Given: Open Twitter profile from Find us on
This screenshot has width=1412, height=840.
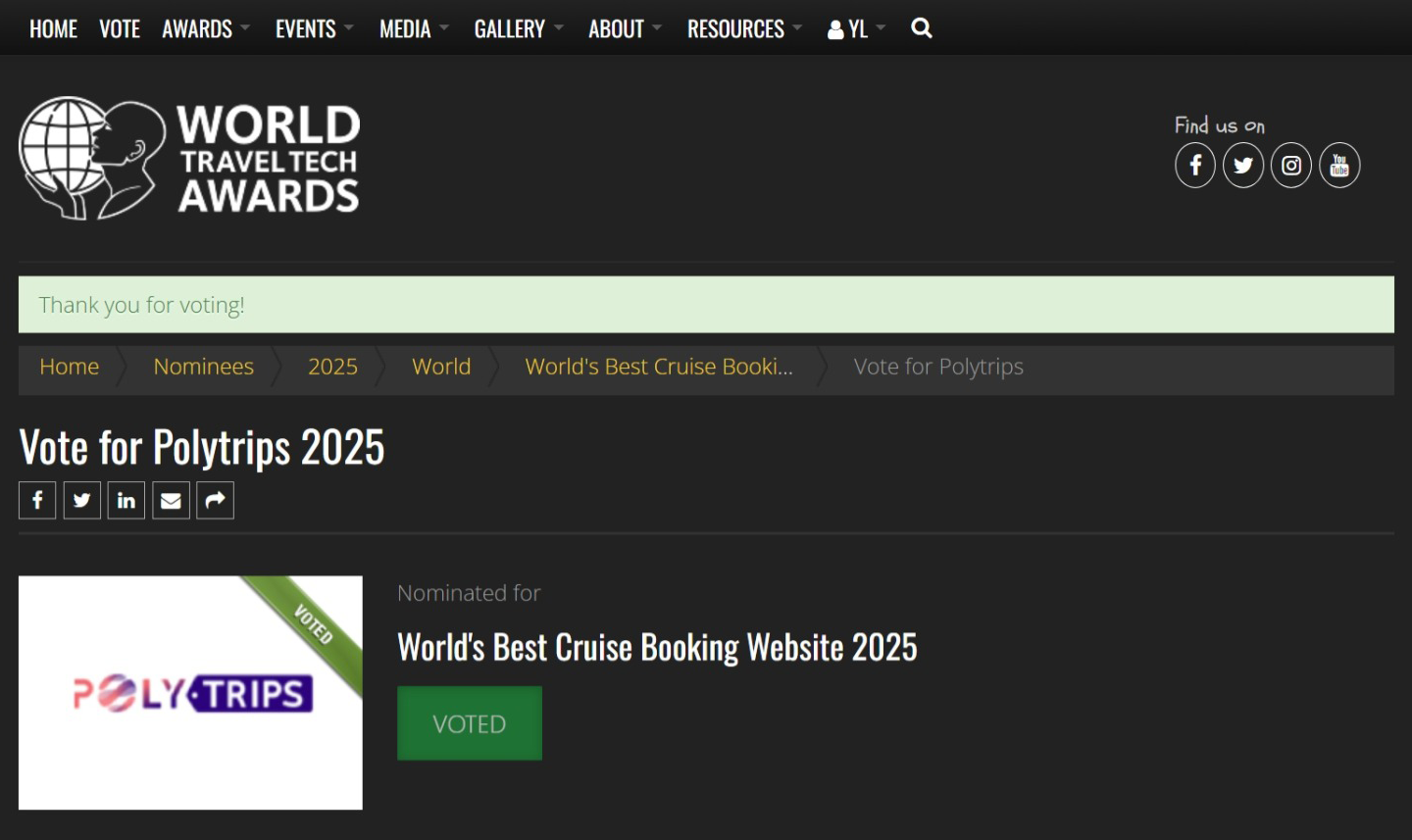Looking at the screenshot, I should point(1242,165).
